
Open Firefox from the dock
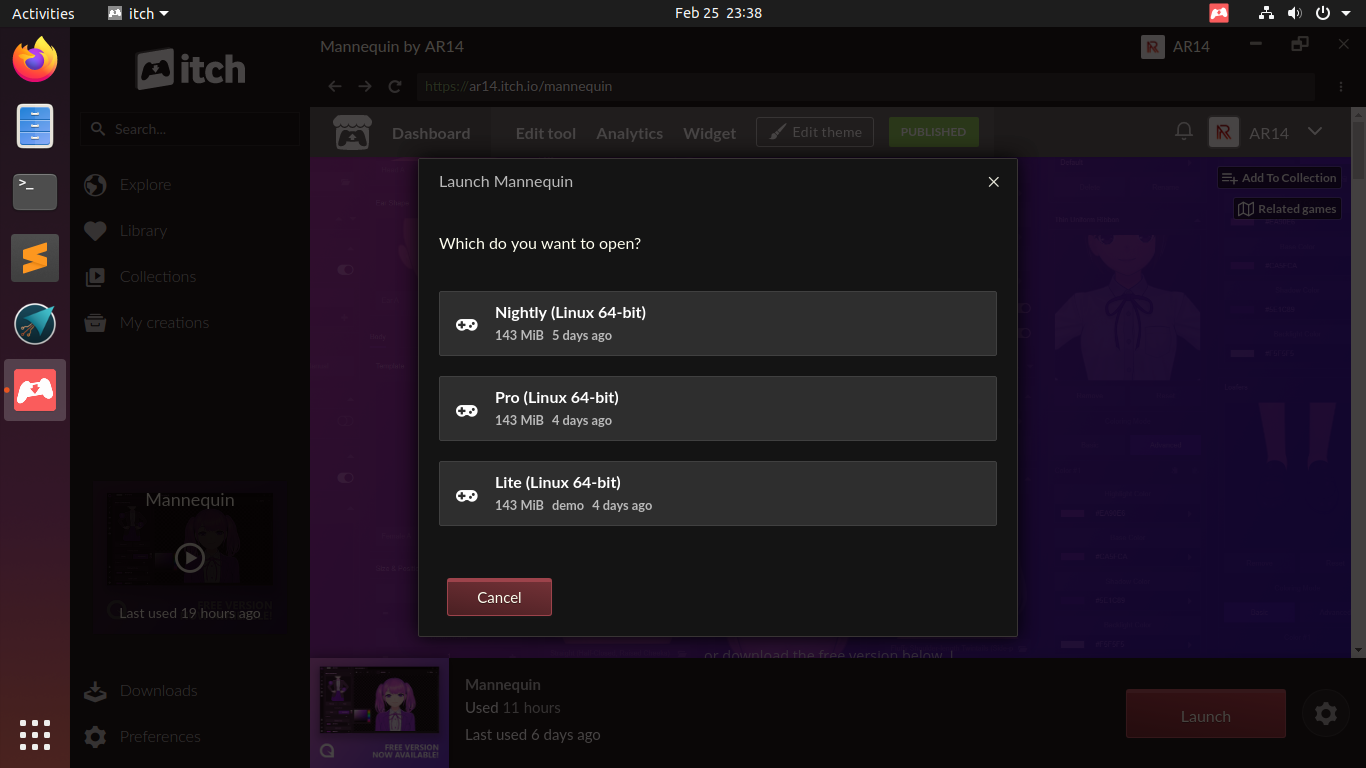[x=35, y=60]
